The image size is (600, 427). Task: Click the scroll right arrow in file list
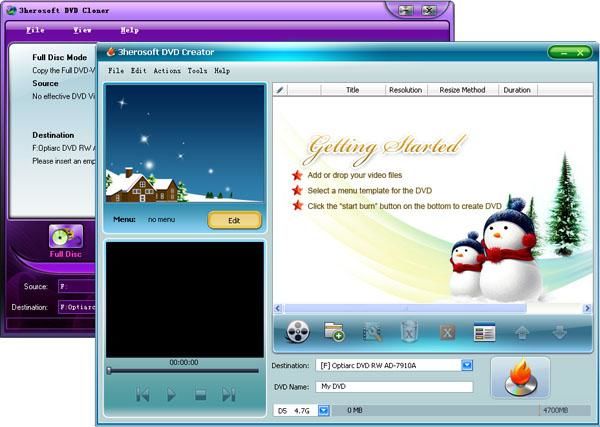point(587,308)
